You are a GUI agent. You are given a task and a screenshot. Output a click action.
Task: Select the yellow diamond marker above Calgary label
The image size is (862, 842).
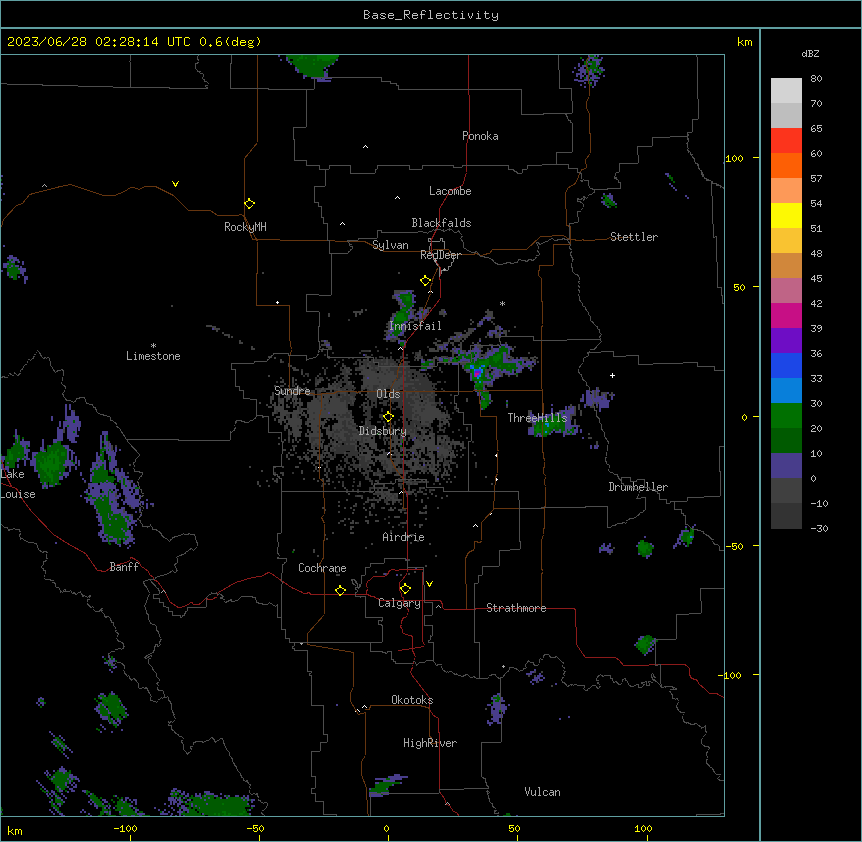[405, 589]
